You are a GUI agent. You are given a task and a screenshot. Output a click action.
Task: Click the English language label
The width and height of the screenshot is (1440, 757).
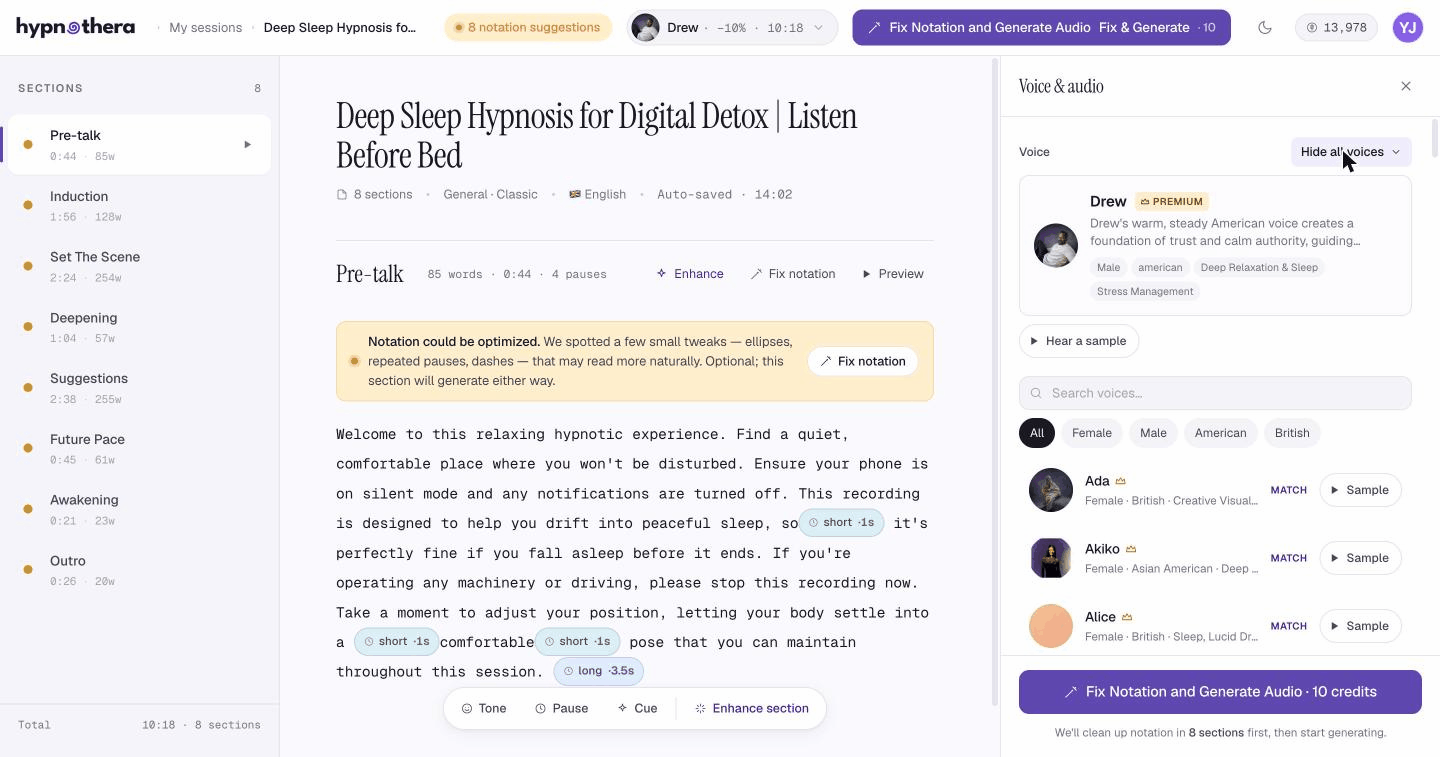[597, 194]
